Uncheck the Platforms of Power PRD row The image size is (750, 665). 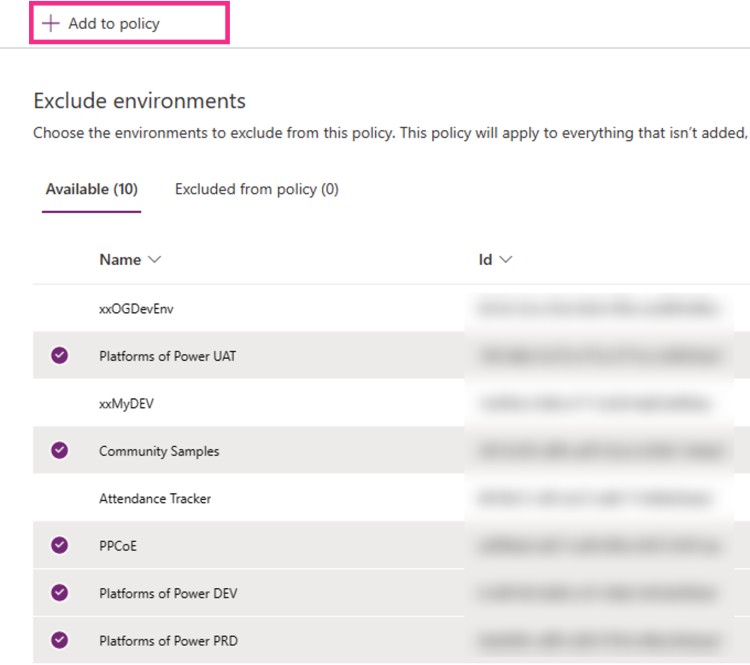60,640
